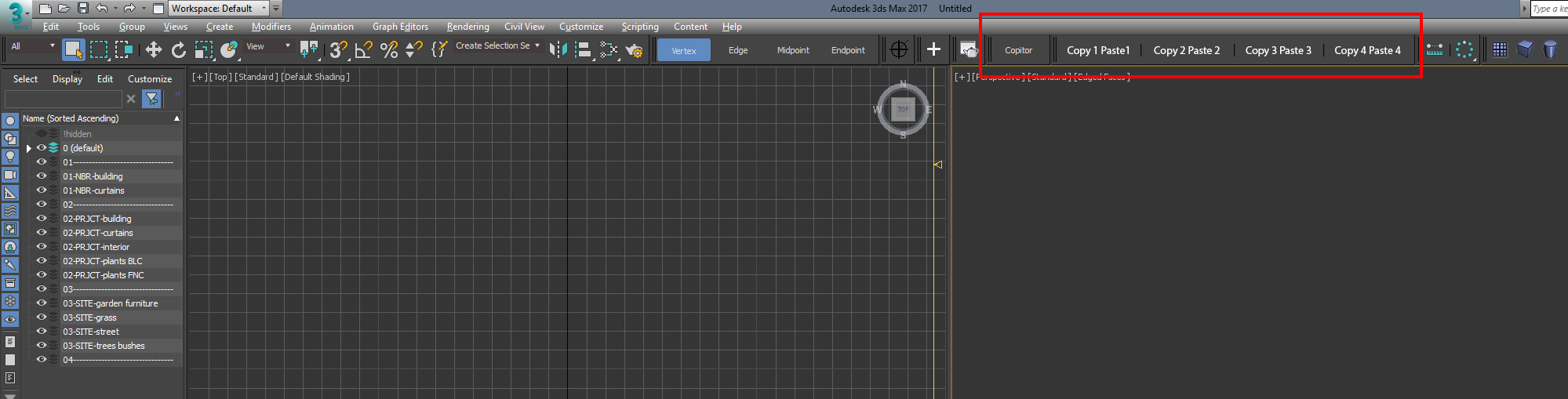
Task: Click the blue box primitive icon
Action: click(1525, 49)
